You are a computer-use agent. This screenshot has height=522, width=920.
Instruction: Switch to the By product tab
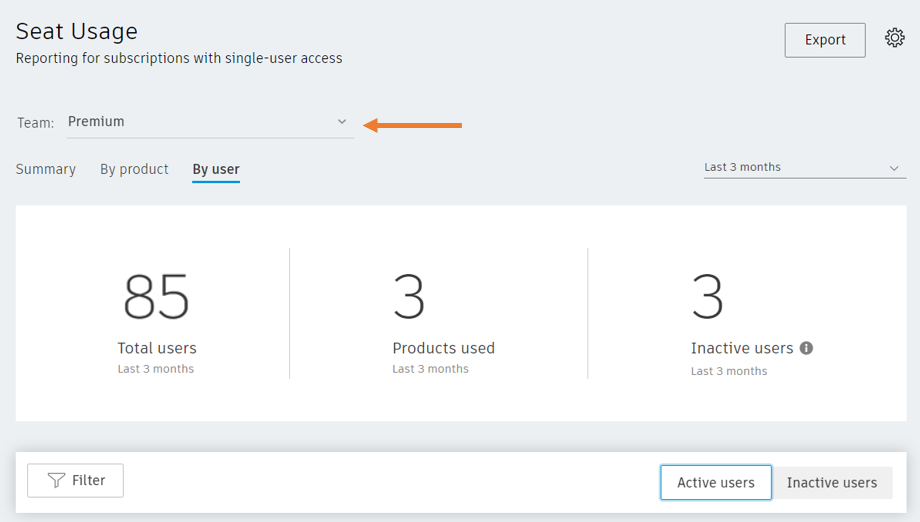click(x=134, y=169)
